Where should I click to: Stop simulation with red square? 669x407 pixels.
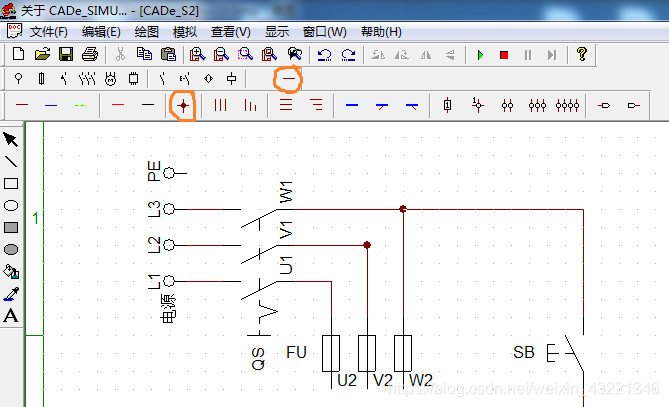pos(504,55)
